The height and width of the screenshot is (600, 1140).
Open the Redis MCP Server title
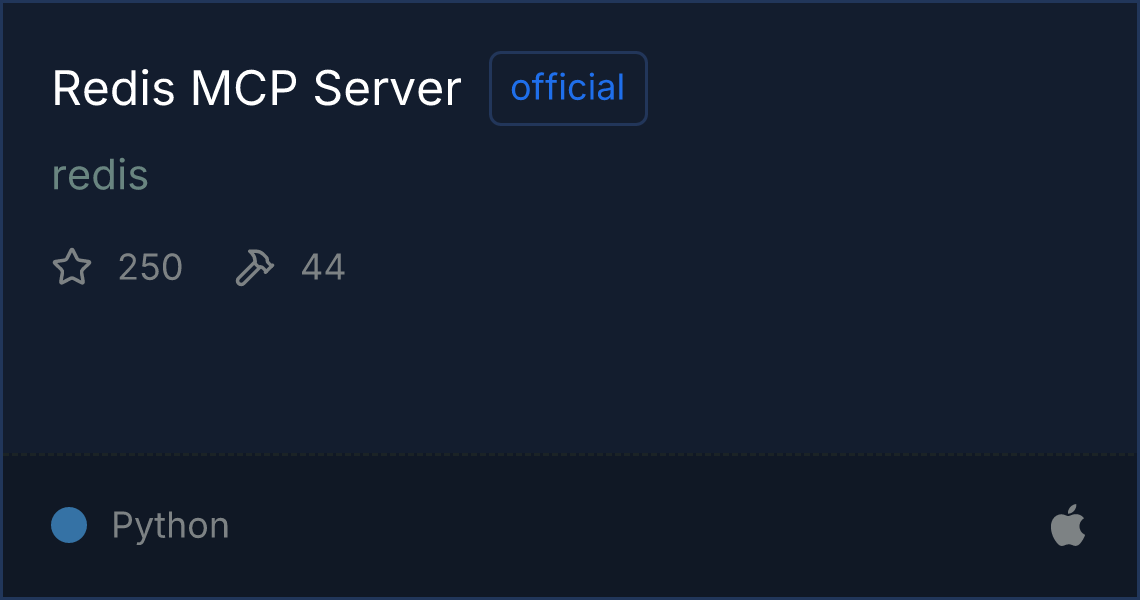[257, 89]
